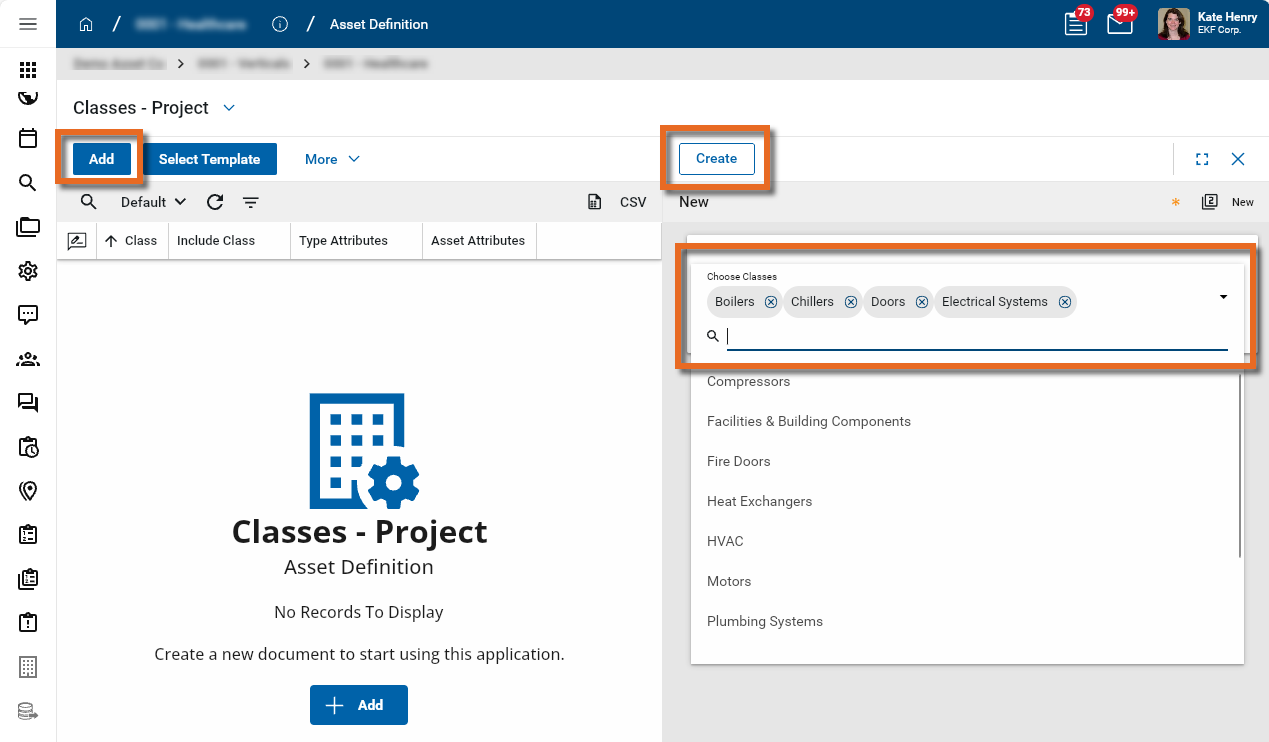Expand the Classes - Project title dropdown
Image resolution: width=1269 pixels, height=742 pixels.
tap(229, 108)
